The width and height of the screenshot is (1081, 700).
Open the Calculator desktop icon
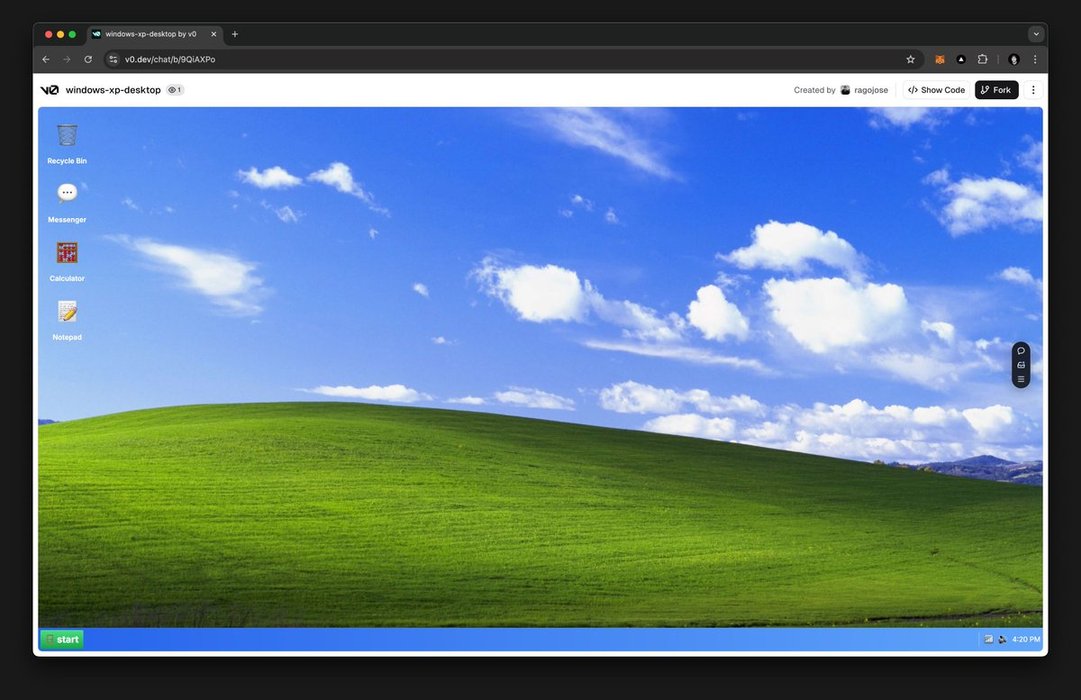[x=67, y=261]
